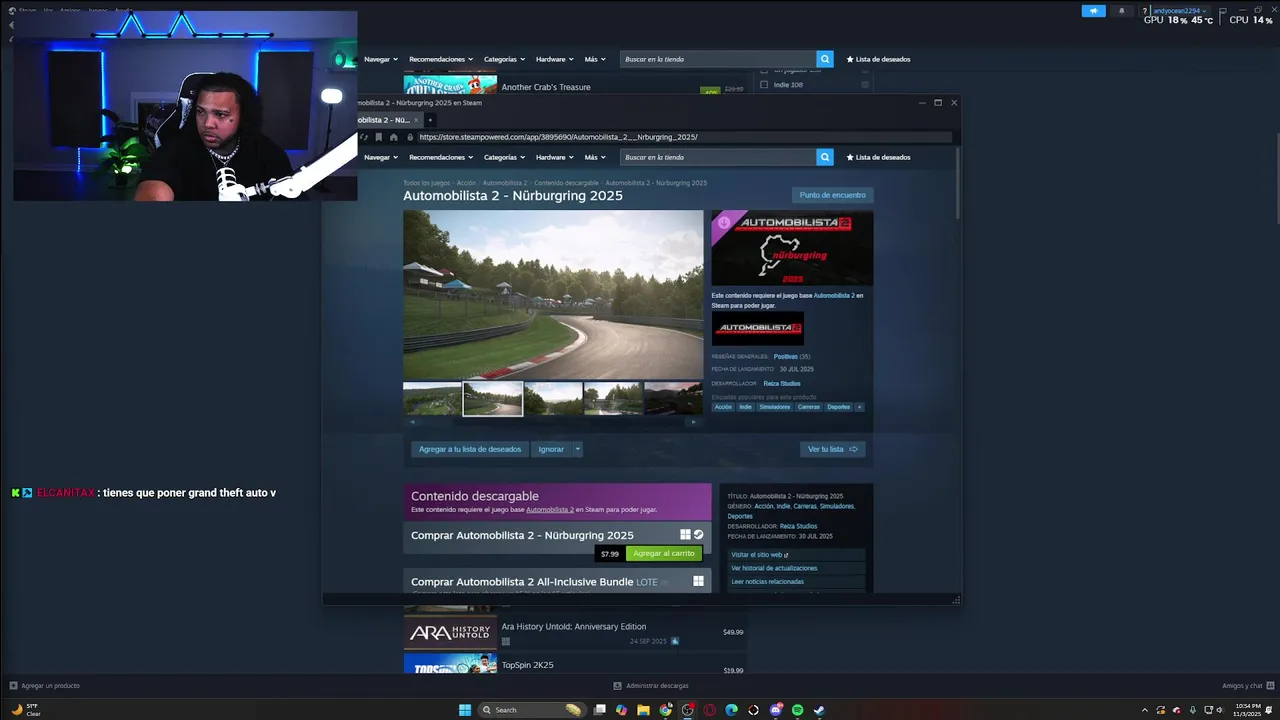
Task: Open Punto de encuentro hub button
Action: click(832, 195)
